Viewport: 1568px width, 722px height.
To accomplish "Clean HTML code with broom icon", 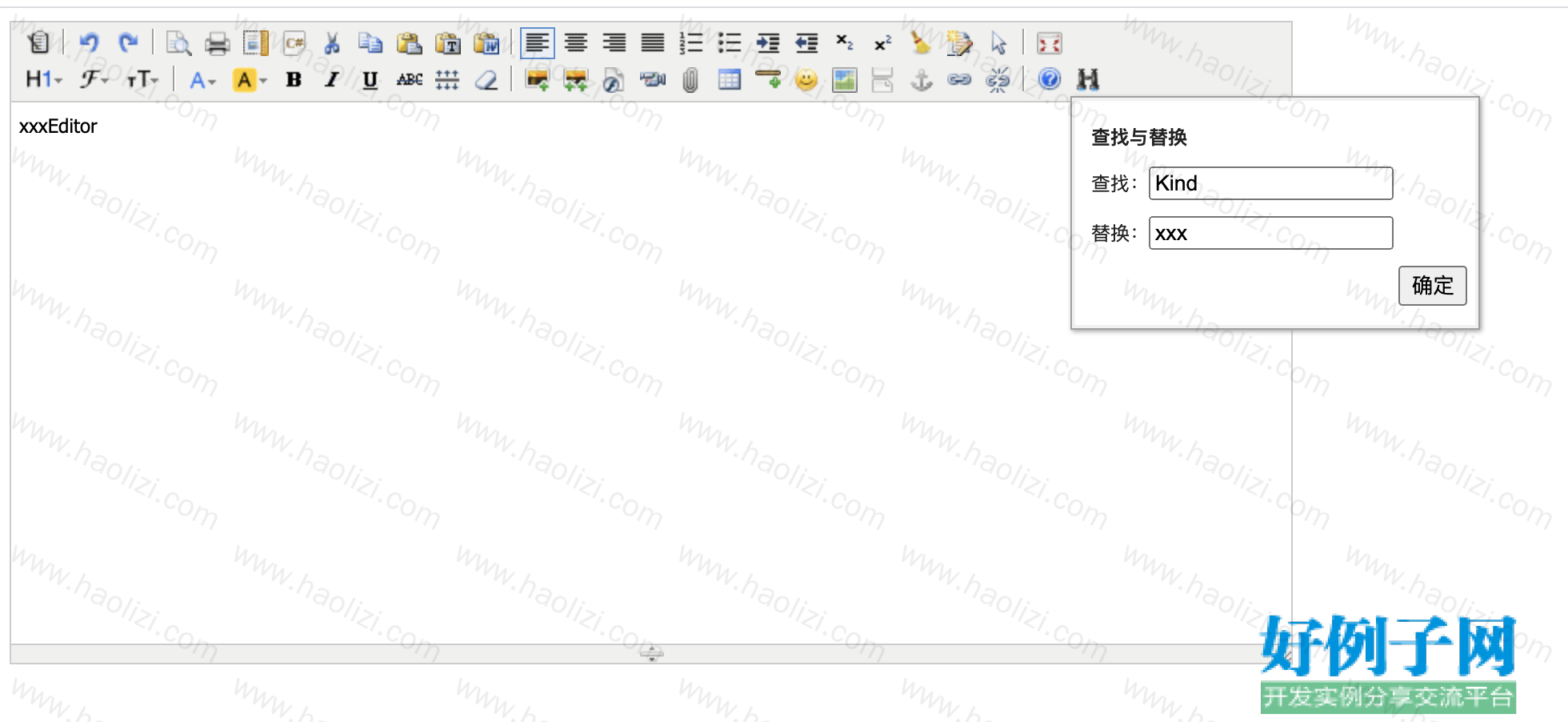I will pos(921,42).
